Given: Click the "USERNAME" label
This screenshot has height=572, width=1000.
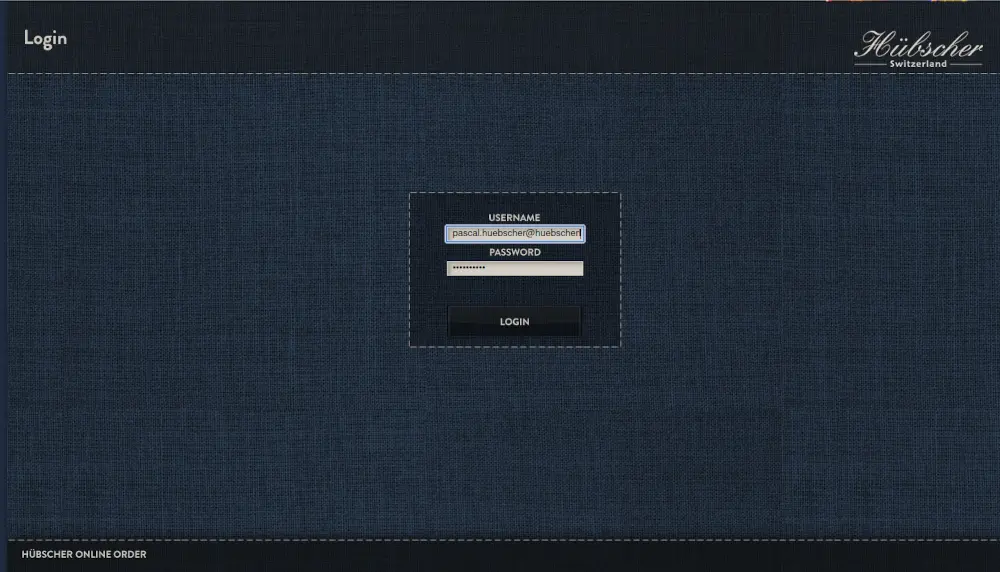Looking at the screenshot, I should tap(514, 217).
